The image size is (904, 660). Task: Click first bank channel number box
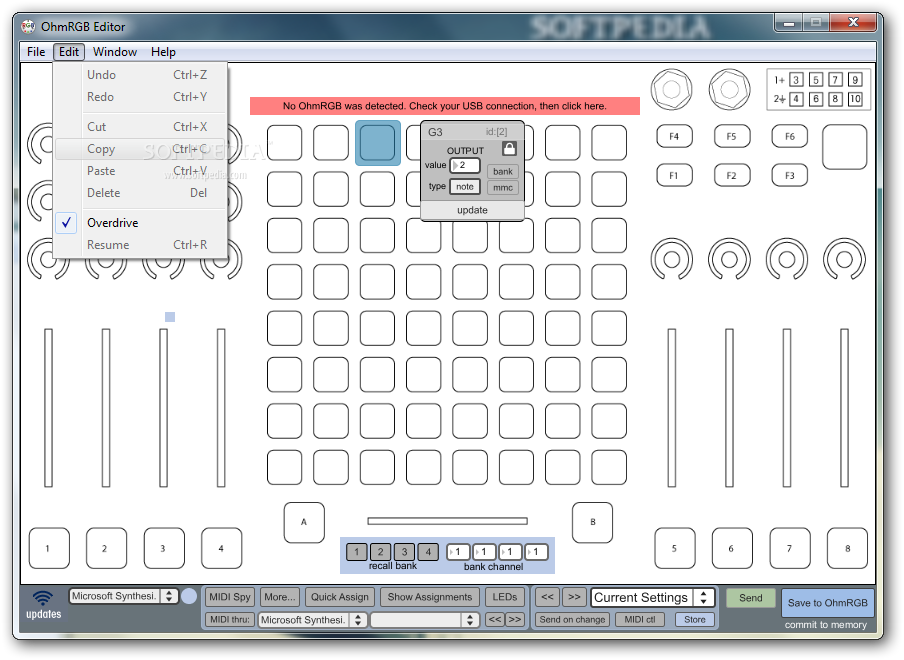[x=459, y=552]
